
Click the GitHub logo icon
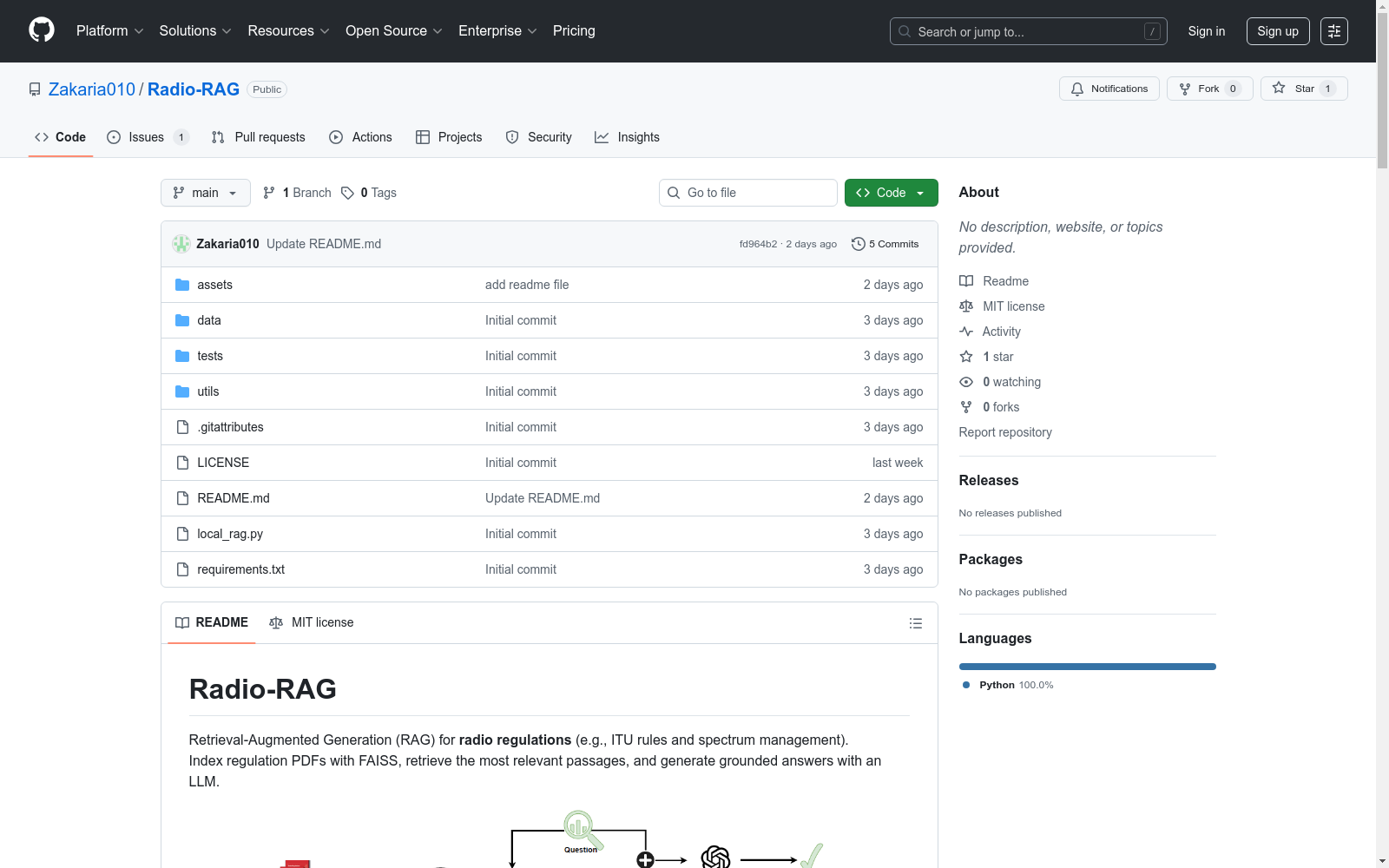(x=42, y=30)
